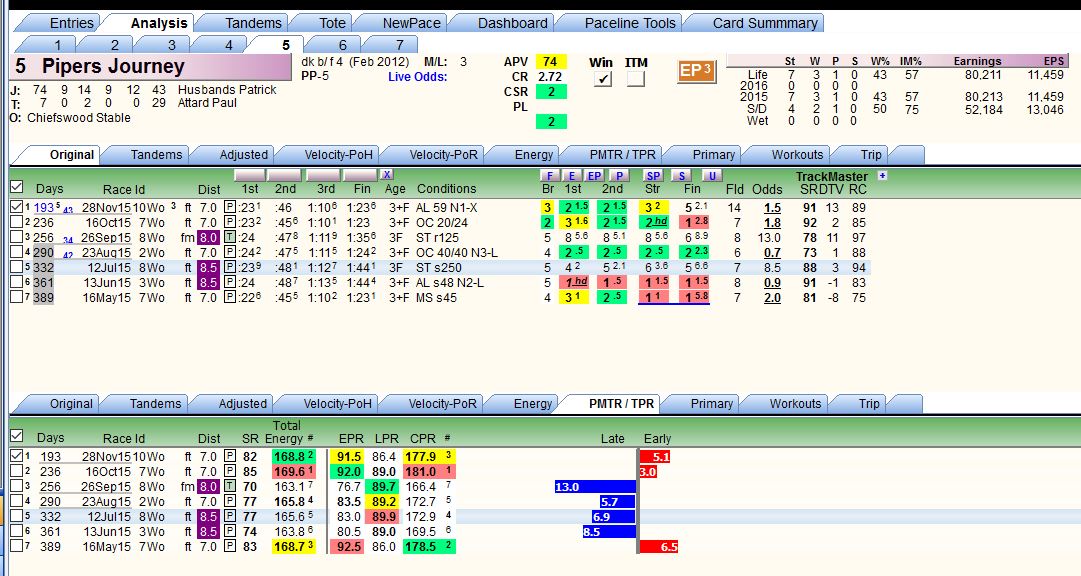
Task: Click the EP pace button
Action: (x=594, y=175)
